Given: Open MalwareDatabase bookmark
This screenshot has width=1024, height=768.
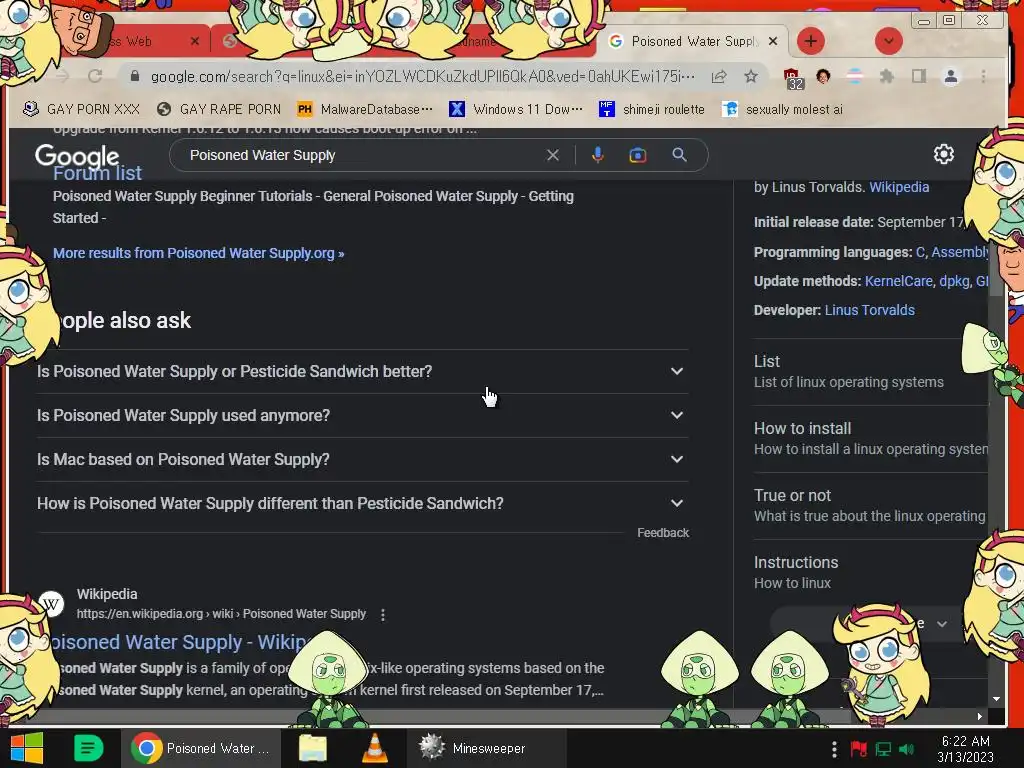Looking at the screenshot, I should tap(364, 109).
